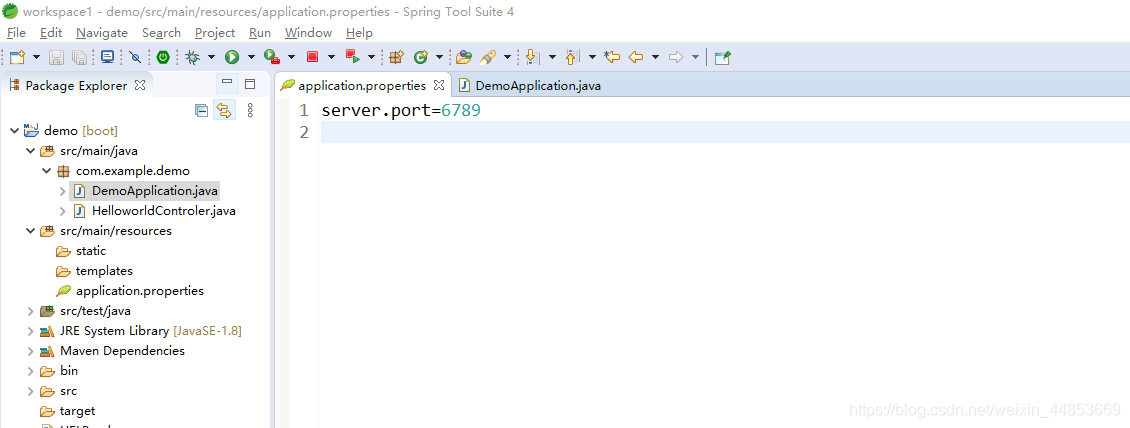Click the New file wizard icon
Image resolution: width=1130 pixels, height=428 pixels.
17,57
